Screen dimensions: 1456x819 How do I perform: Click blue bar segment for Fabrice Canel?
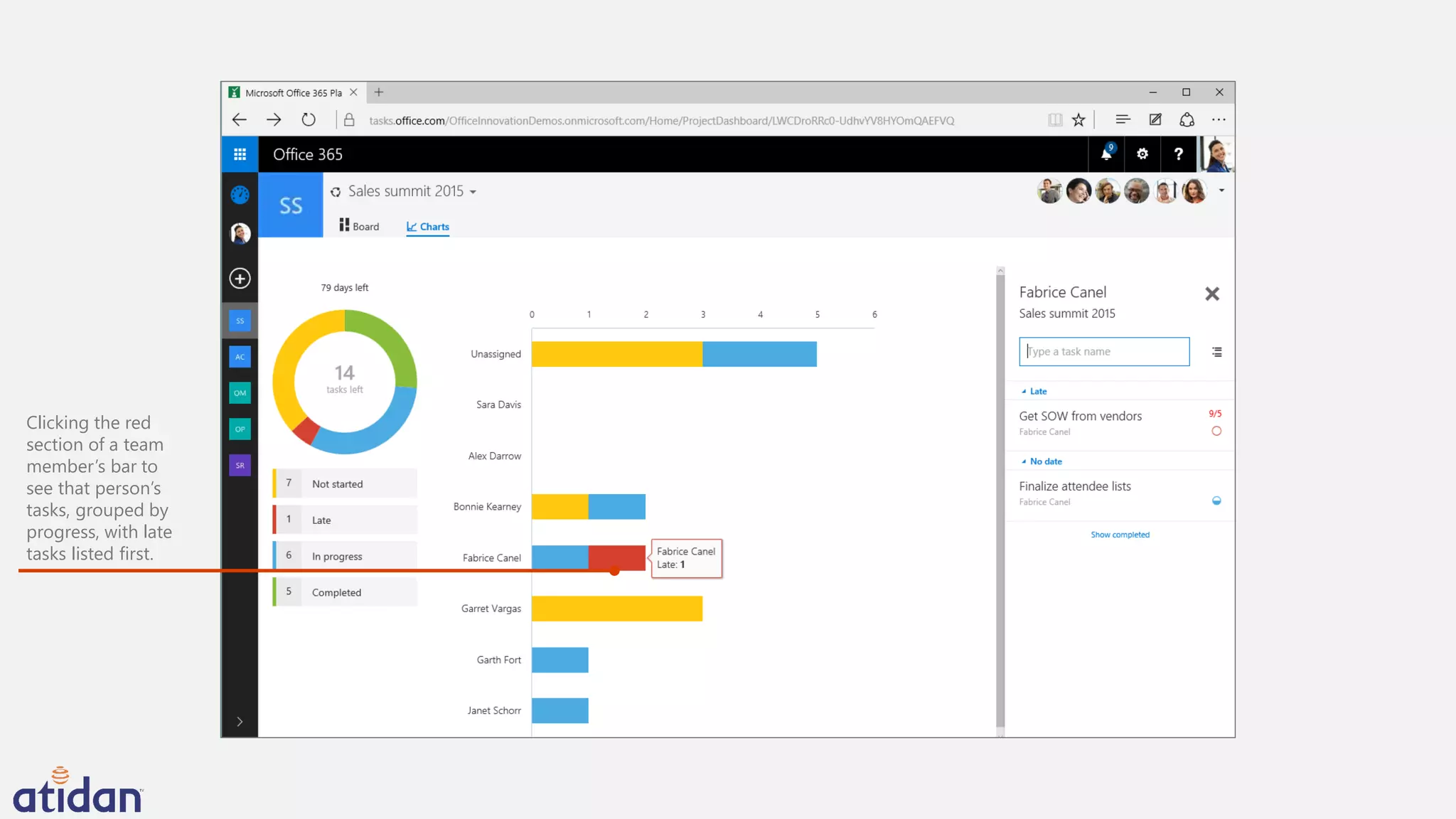[560, 558]
